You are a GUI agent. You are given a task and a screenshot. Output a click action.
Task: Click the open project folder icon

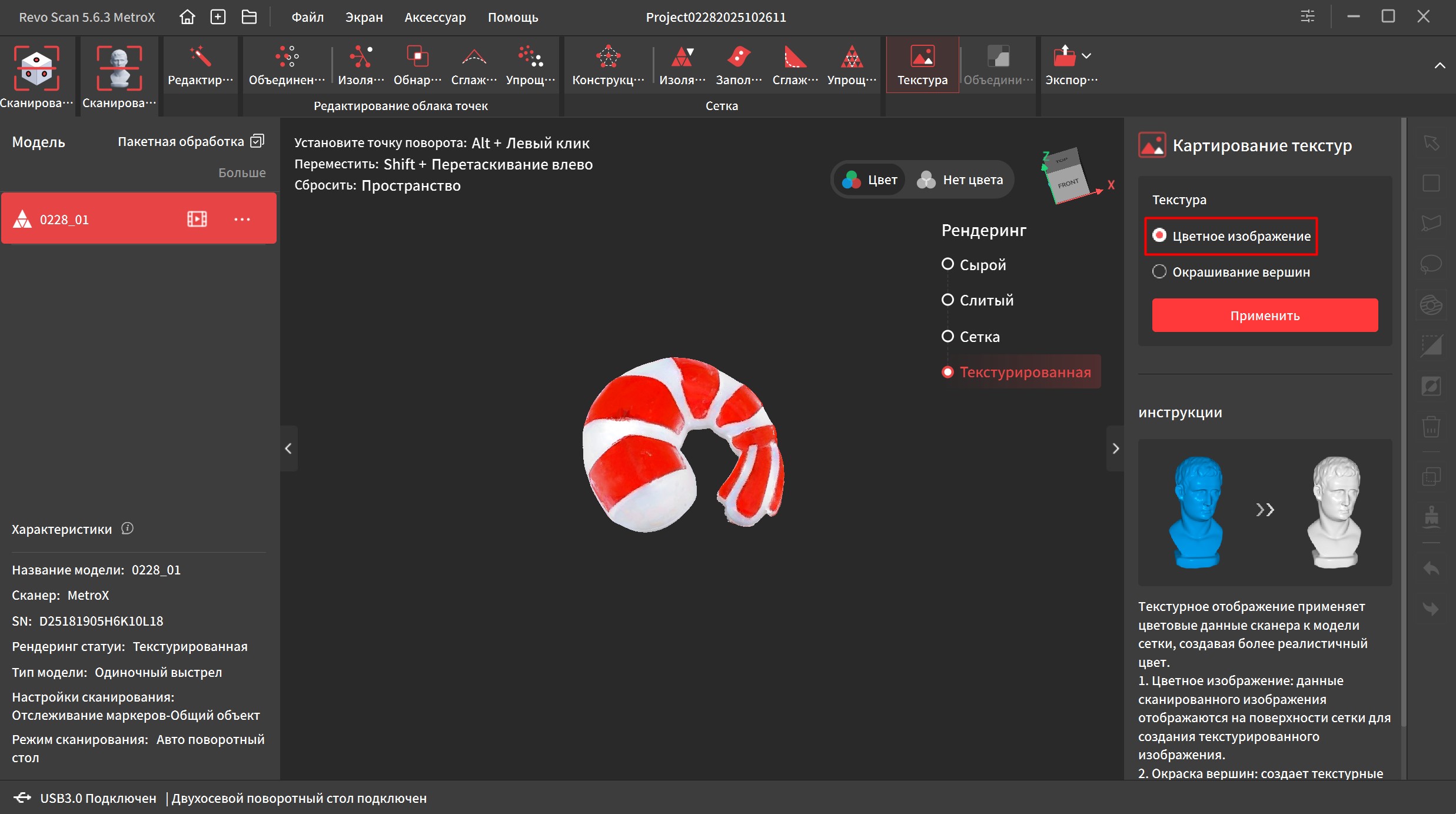249,17
